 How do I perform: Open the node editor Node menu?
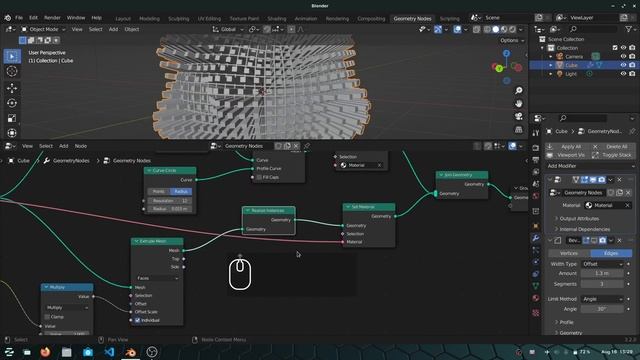(81, 146)
